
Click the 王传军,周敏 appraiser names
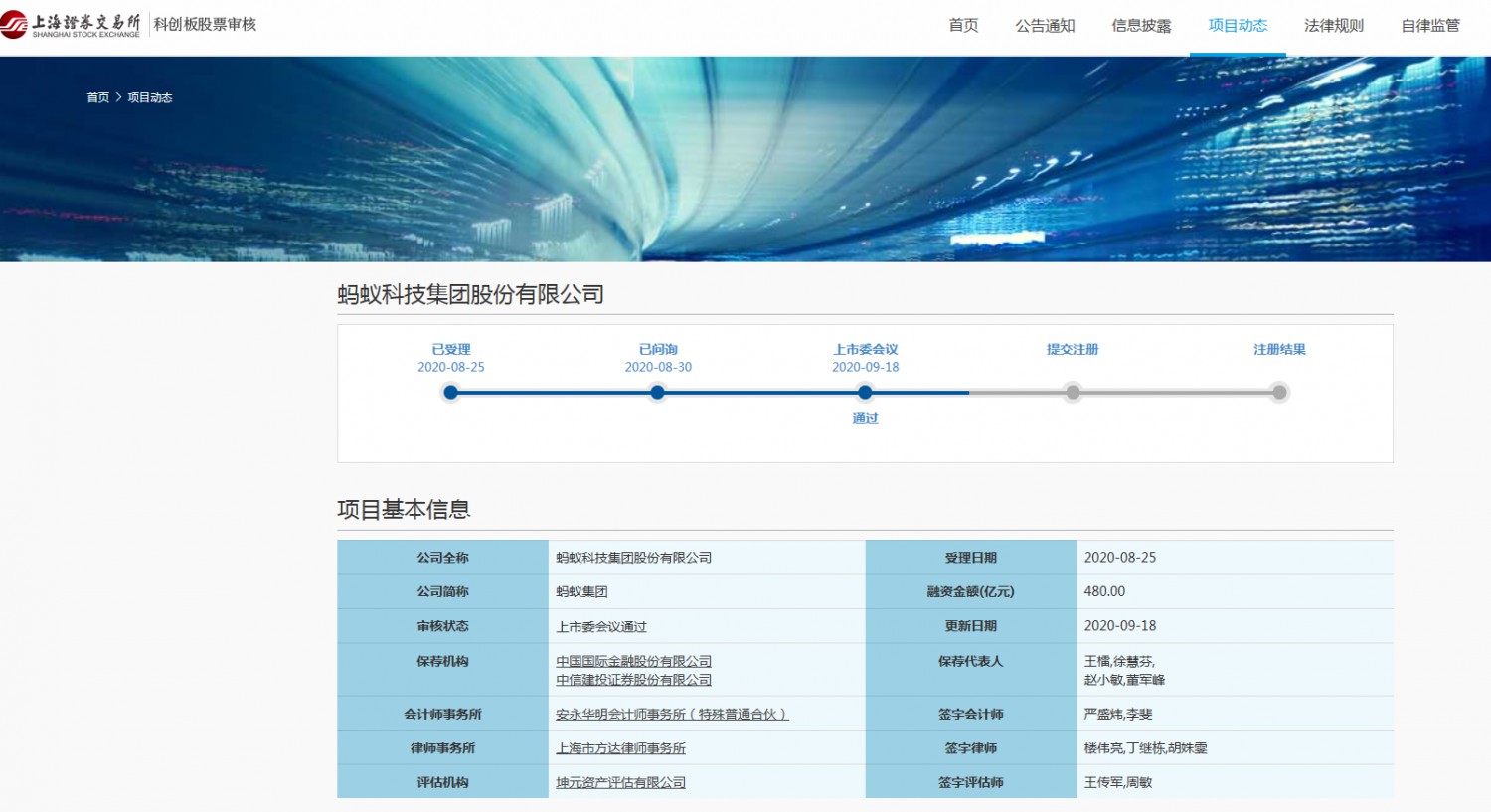pos(1118,782)
